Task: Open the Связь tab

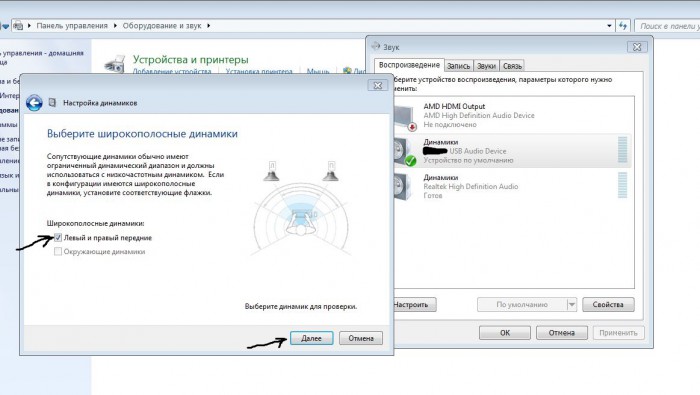Action: point(512,66)
